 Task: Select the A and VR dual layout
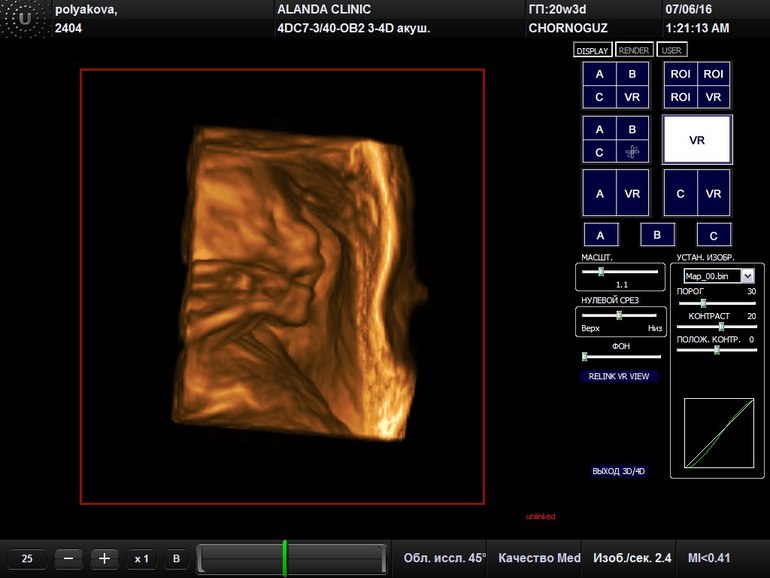(615, 193)
